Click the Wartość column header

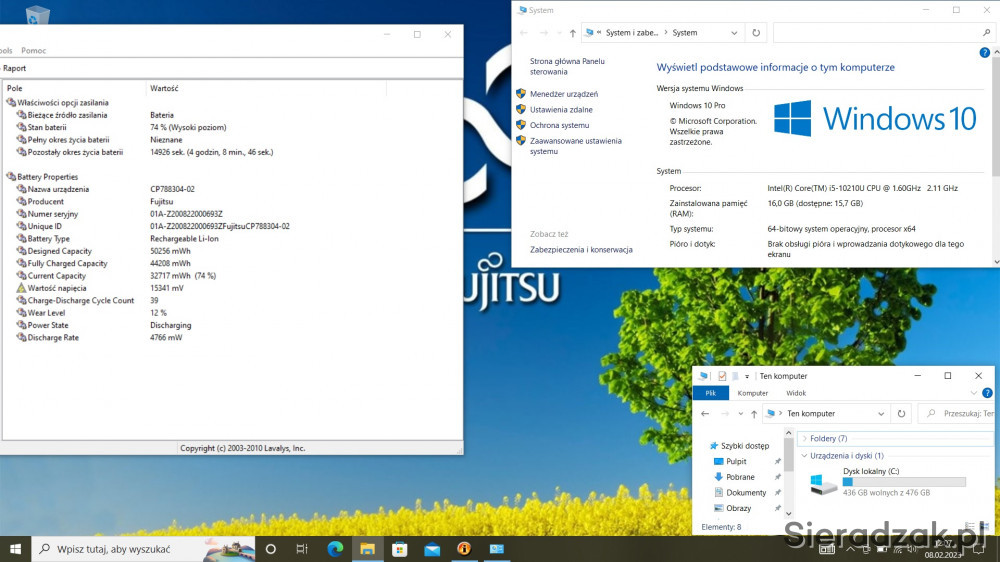pos(266,88)
